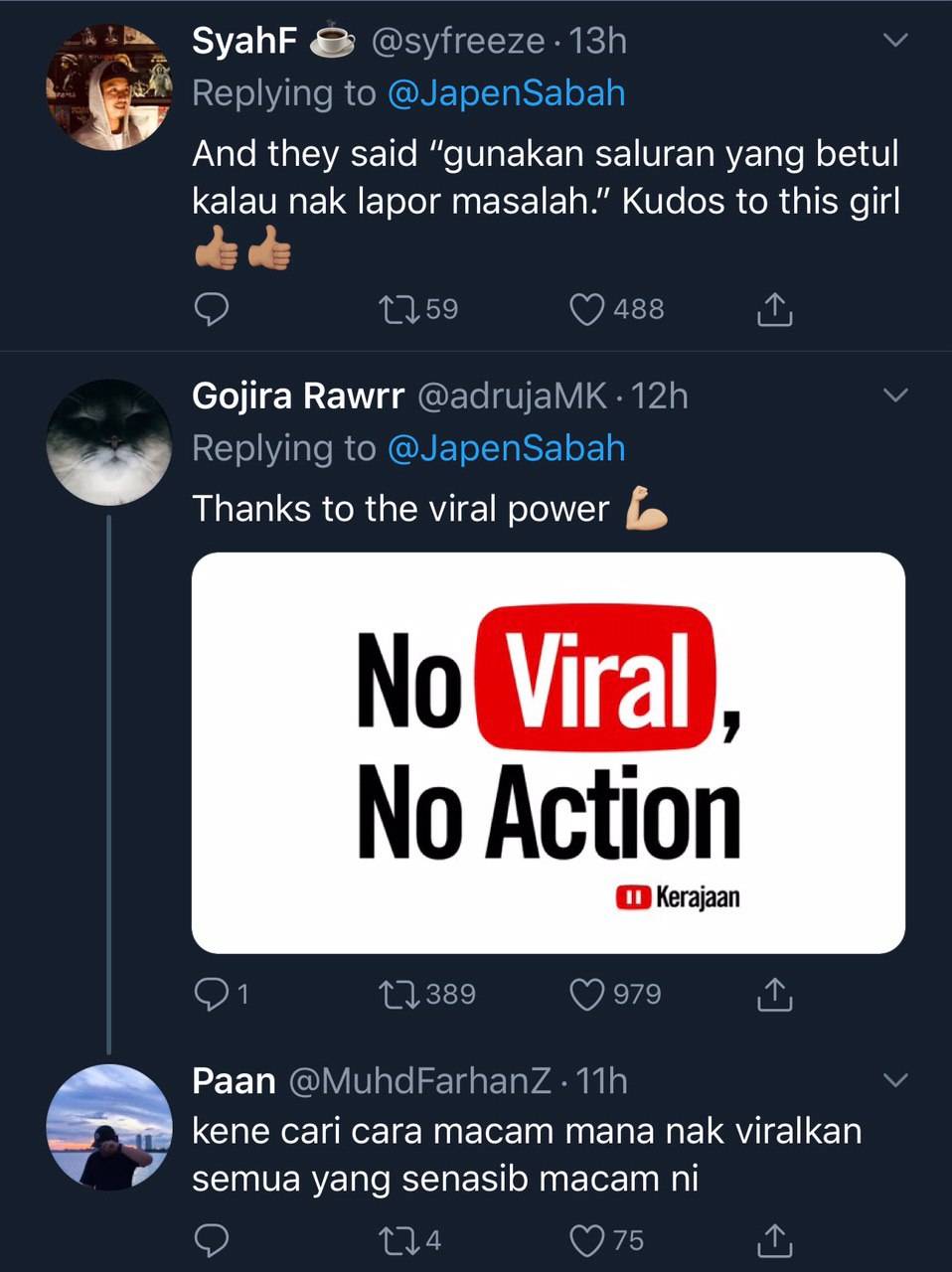The width and height of the screenshot is (952, 1272).
Task: Share Gojira Rawrr's tweet
Action: click(774, 994)
